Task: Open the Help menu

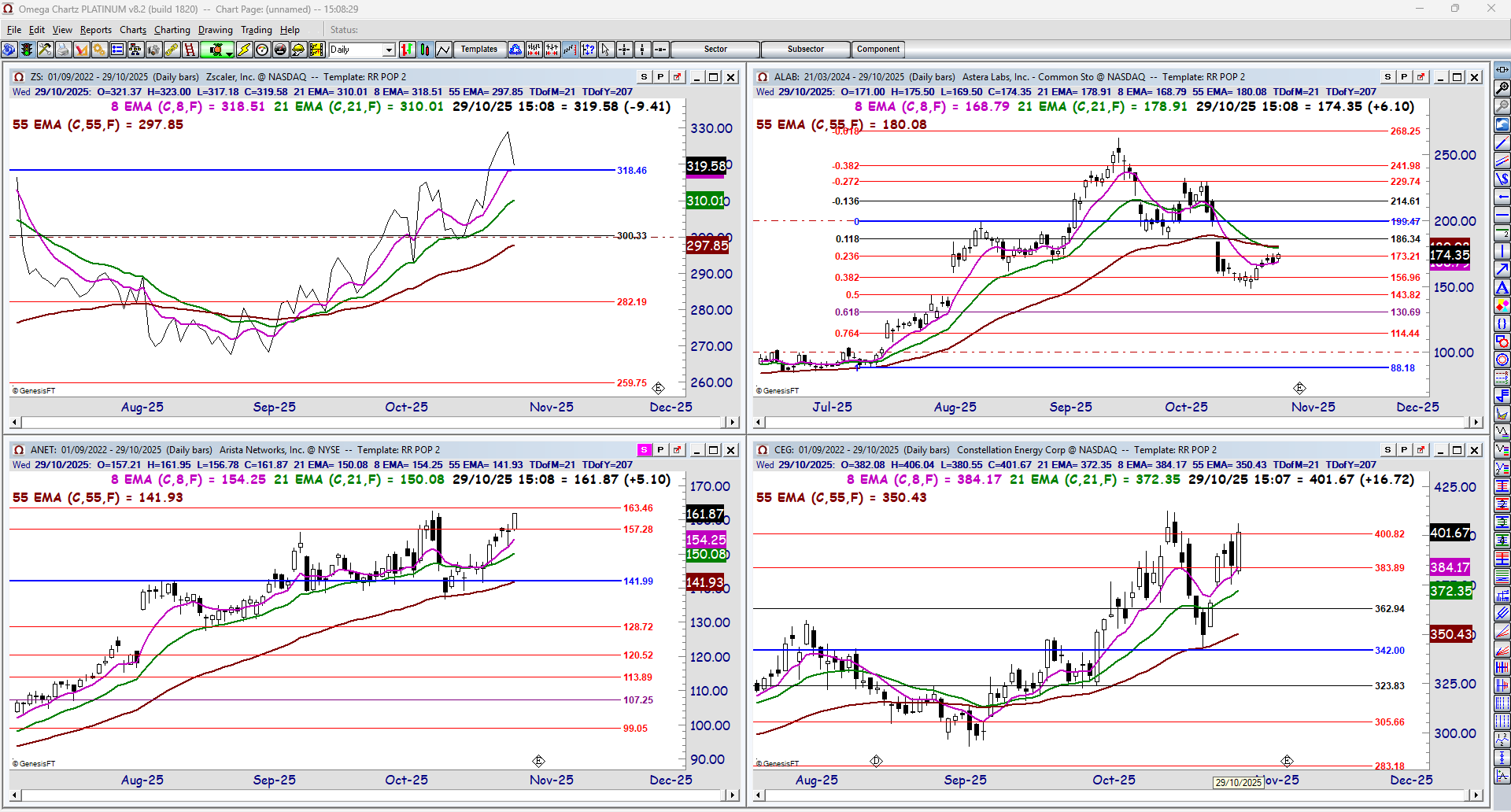Action: (x=290, y=30)
